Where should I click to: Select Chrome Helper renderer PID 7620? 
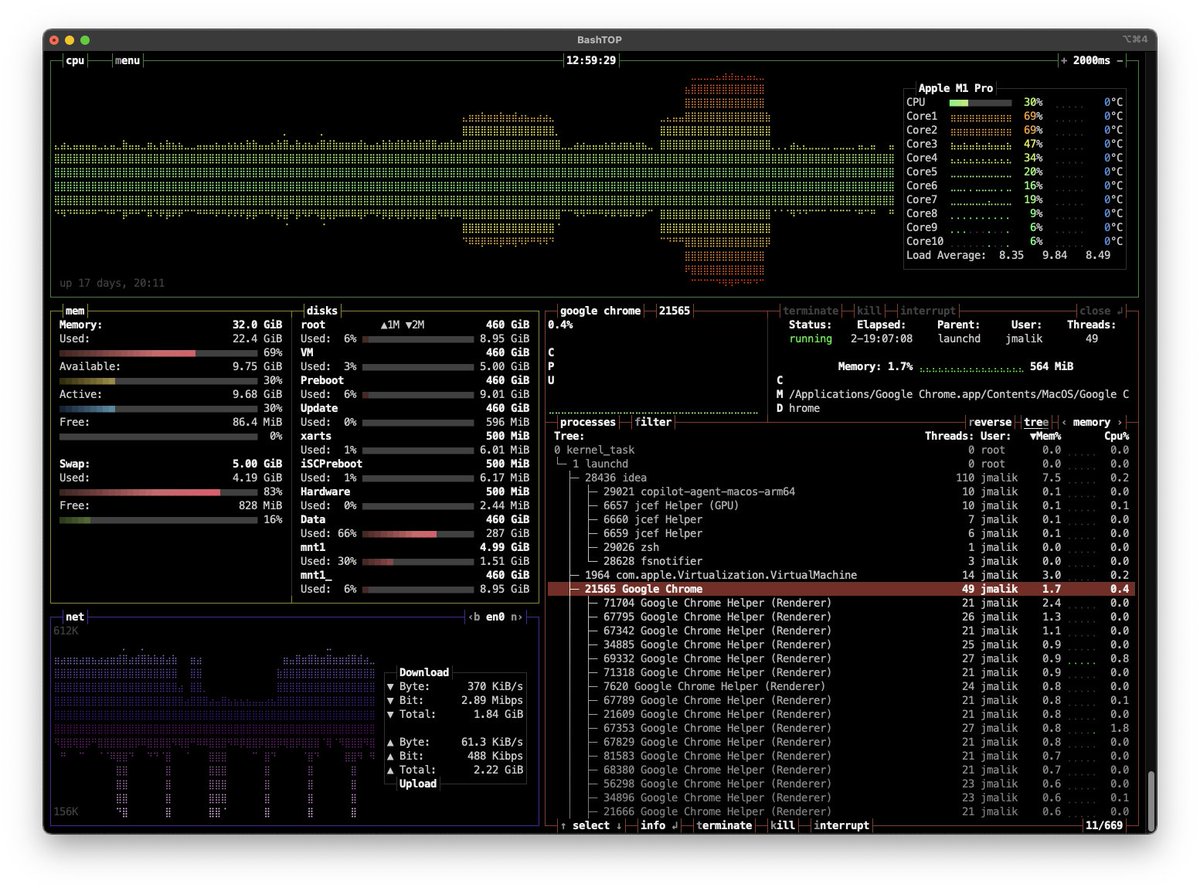tap(840, 687)
